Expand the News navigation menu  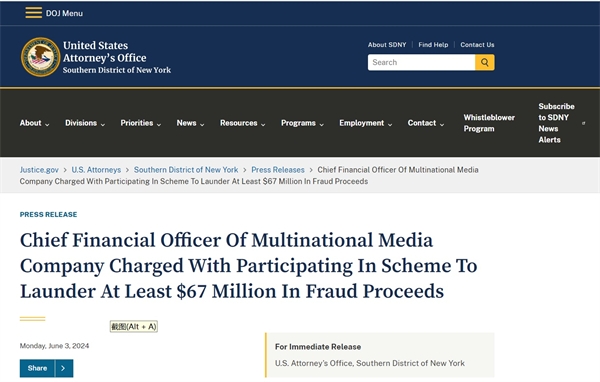coord(191,123)
